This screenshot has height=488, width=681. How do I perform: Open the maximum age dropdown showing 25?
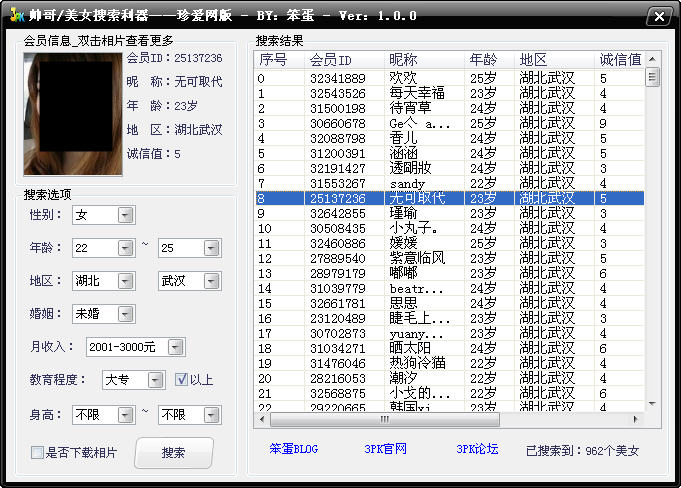pos(211,248)
